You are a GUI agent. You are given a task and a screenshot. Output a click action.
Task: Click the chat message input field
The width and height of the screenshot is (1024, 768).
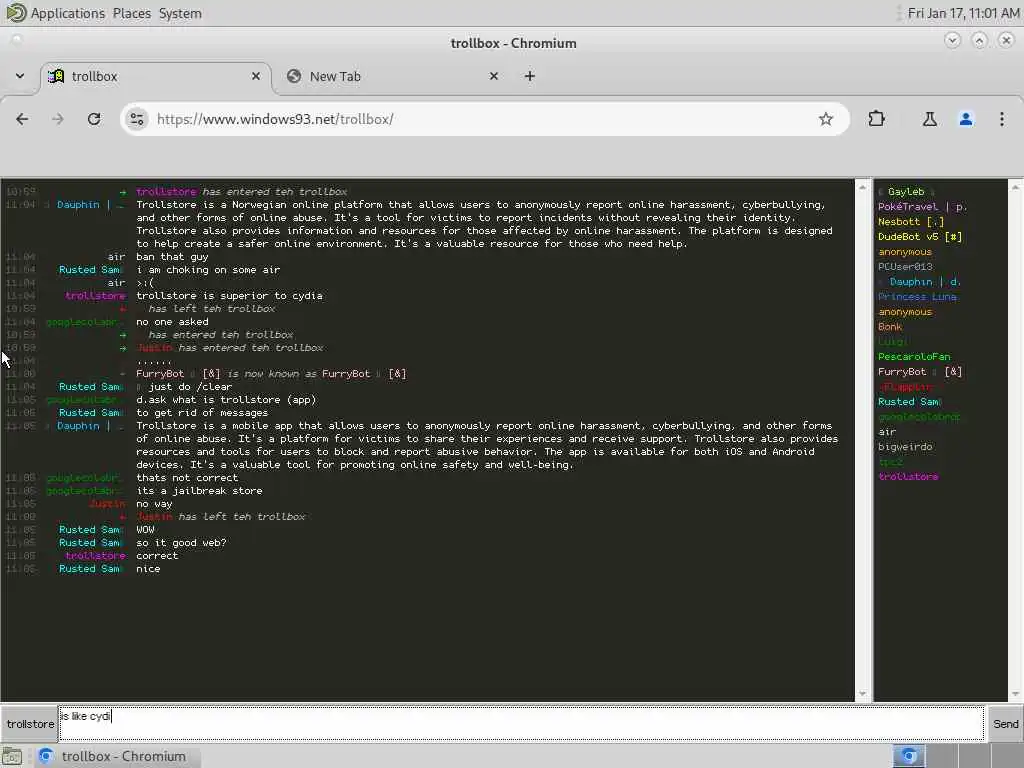521,724
